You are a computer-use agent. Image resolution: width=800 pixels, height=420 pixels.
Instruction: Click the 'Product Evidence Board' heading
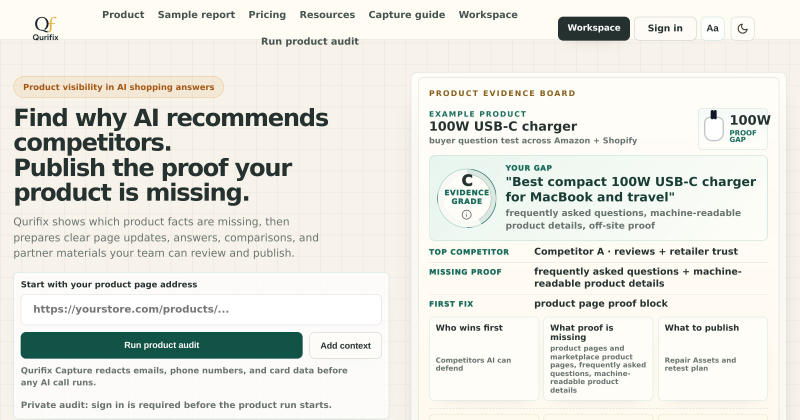pos(502,93)
